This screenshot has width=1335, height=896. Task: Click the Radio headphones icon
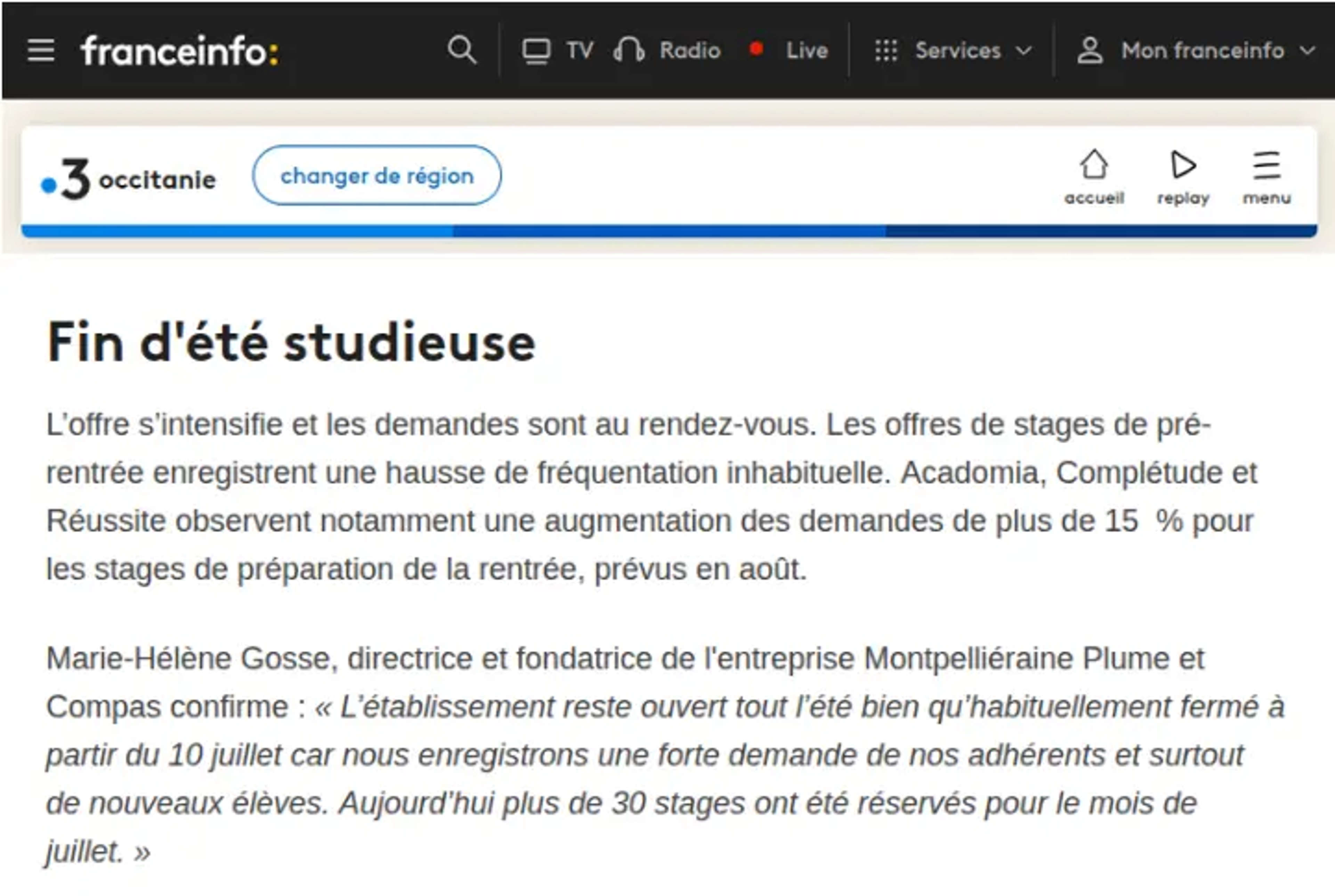point(629,50)
